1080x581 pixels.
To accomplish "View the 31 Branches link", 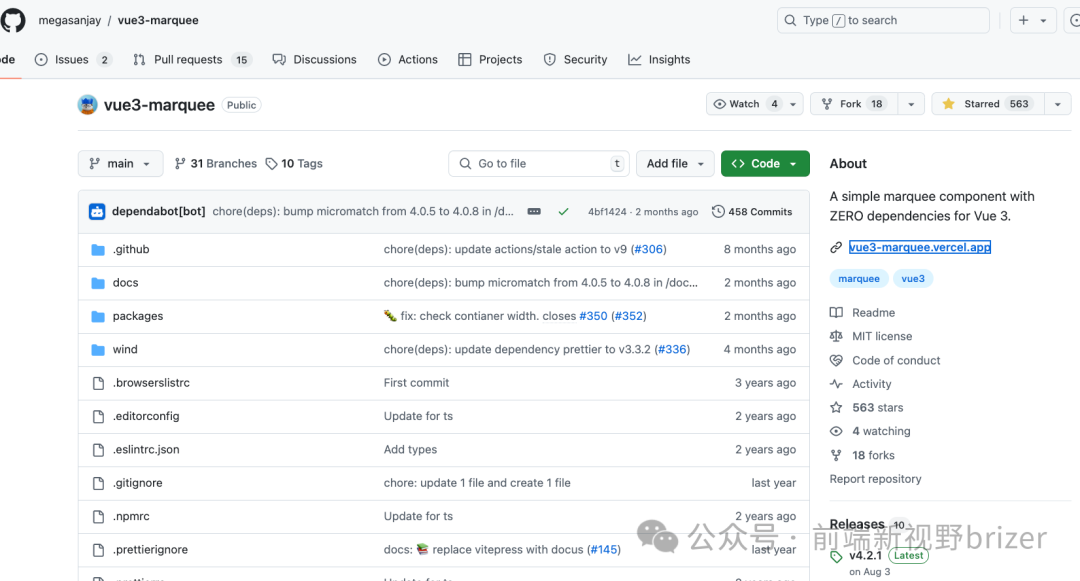I will click(x=216, y=163).
